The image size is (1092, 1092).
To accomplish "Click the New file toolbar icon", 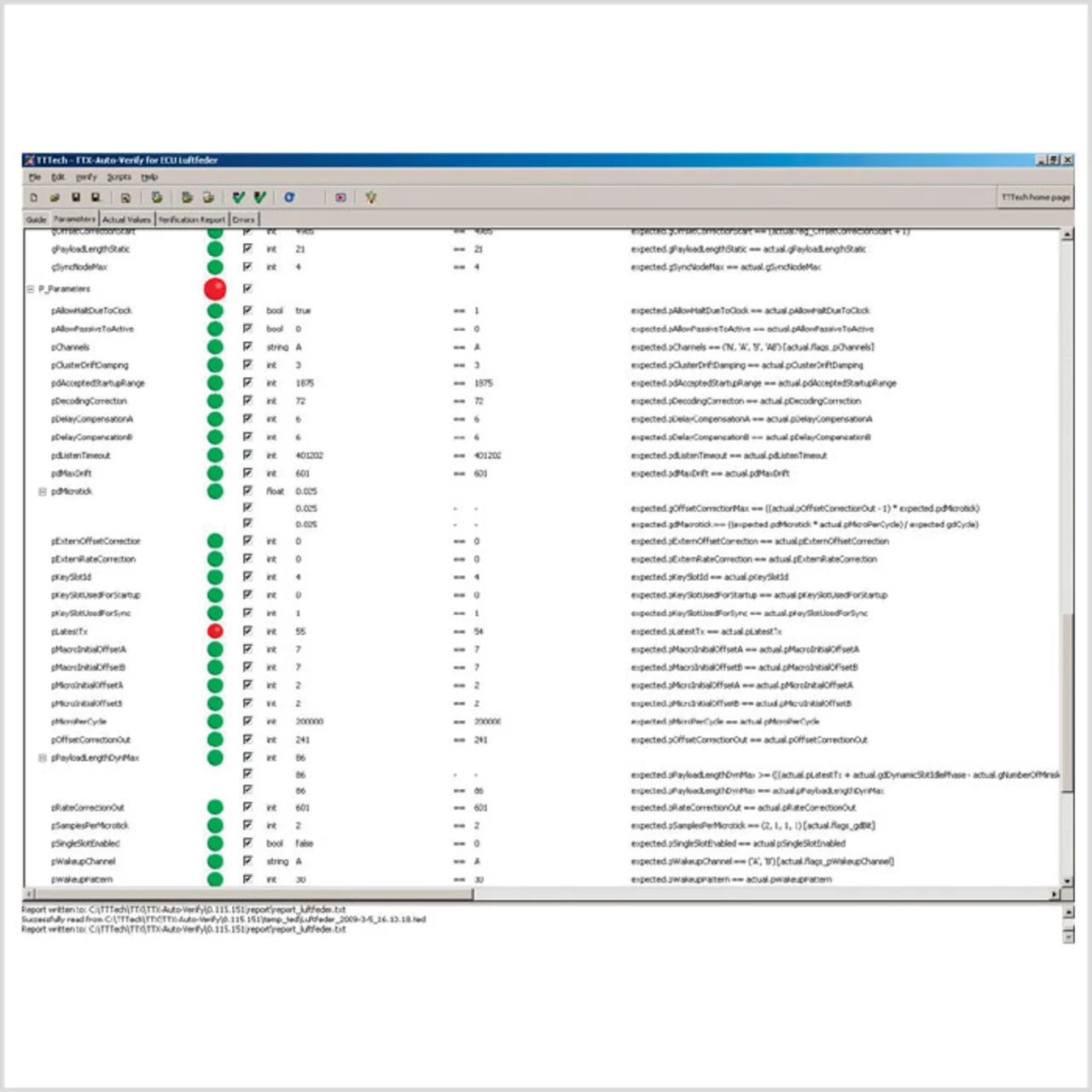I will tap(34, 197).
